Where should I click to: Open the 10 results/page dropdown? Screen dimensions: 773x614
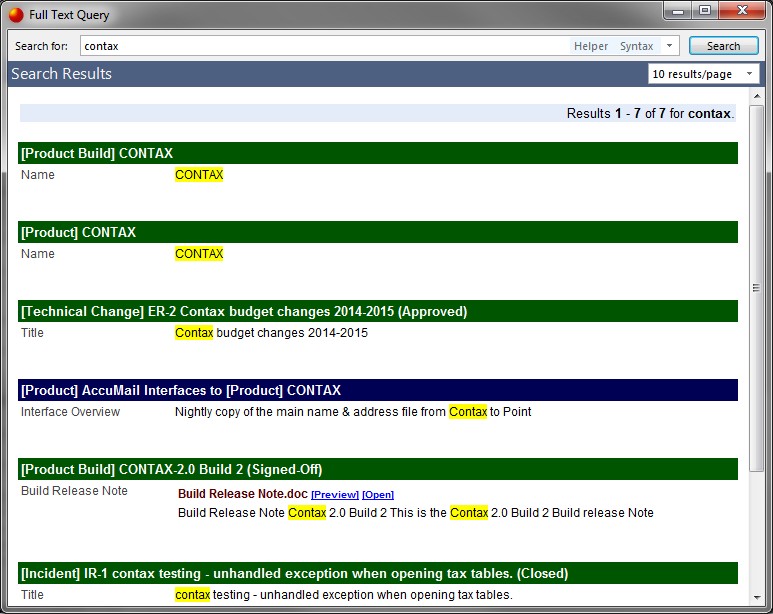pyautogui.click(x=703, y=74)
